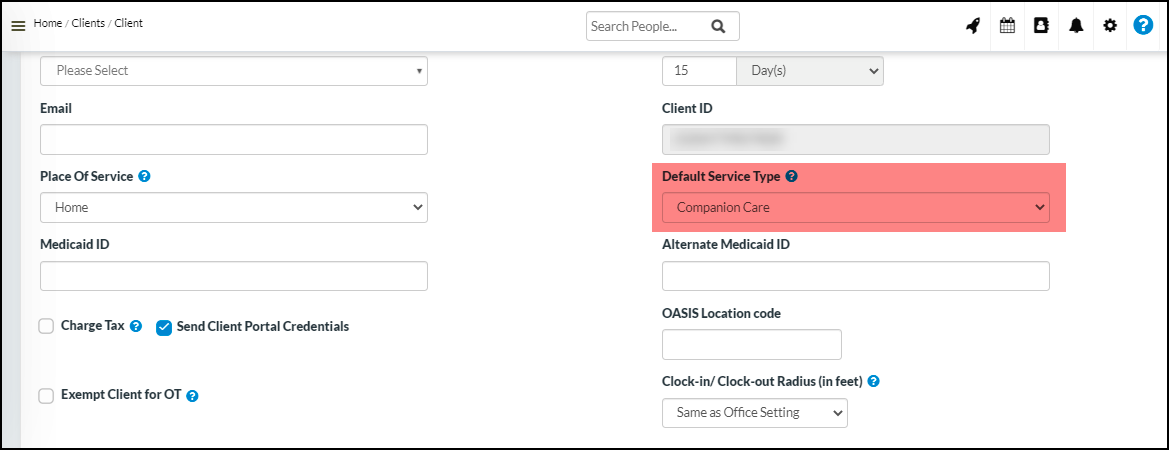
Task: Open the Day(s) unit dropdown
Action: [809, 71]
